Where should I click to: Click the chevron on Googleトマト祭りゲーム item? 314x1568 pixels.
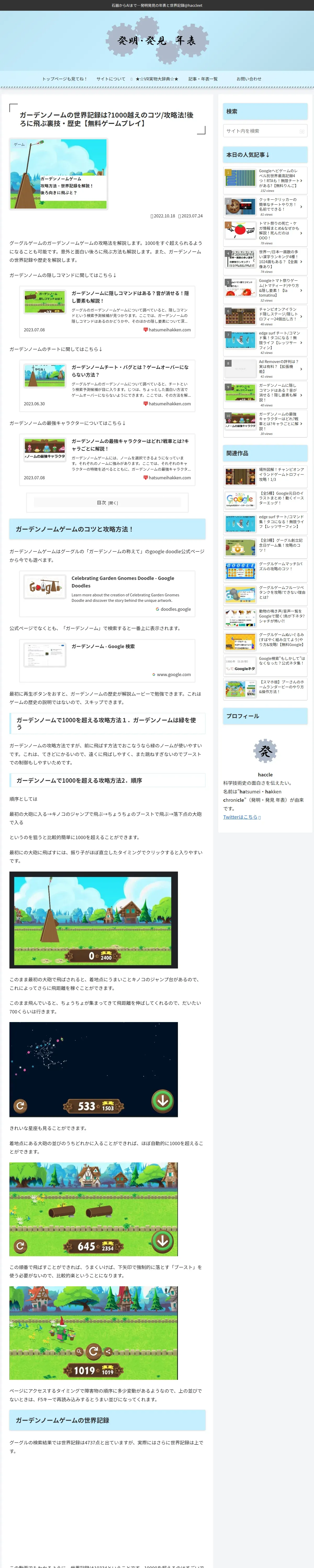301,290
